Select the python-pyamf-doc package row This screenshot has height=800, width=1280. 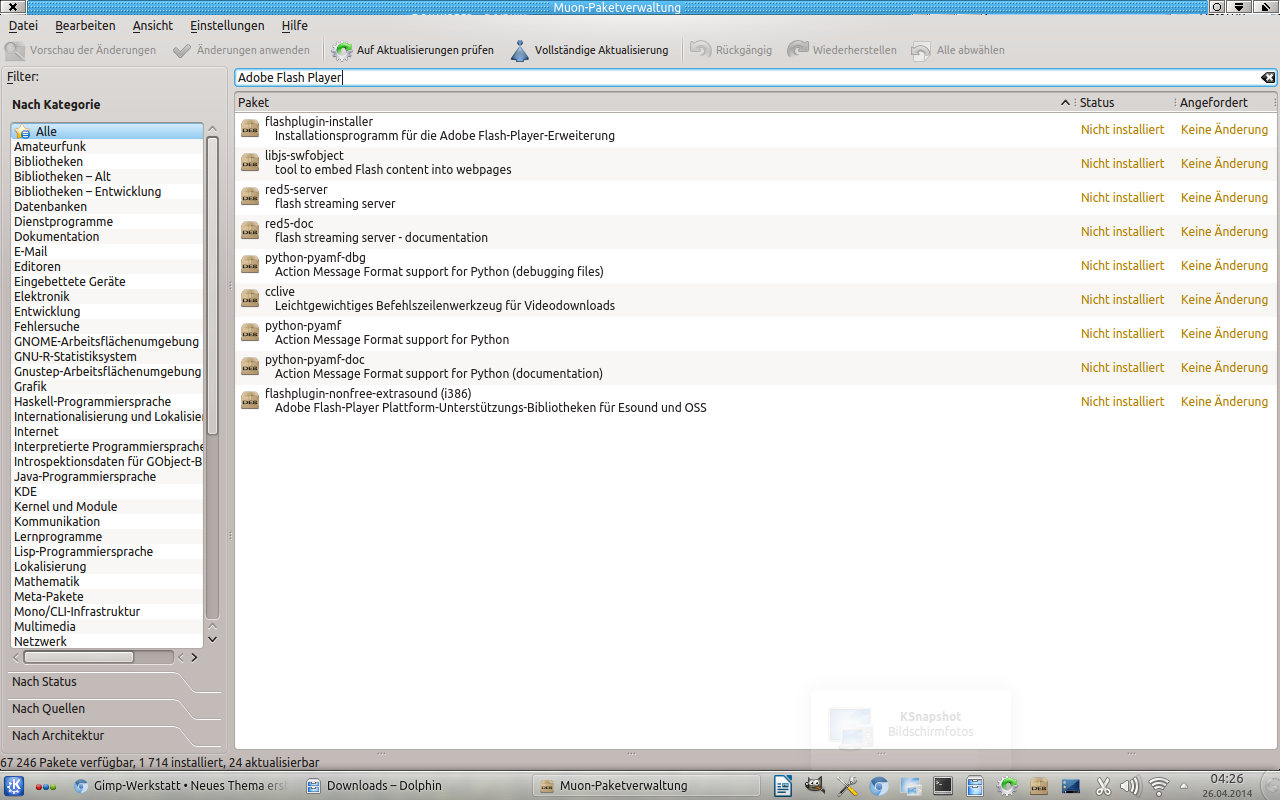(756, 367)
